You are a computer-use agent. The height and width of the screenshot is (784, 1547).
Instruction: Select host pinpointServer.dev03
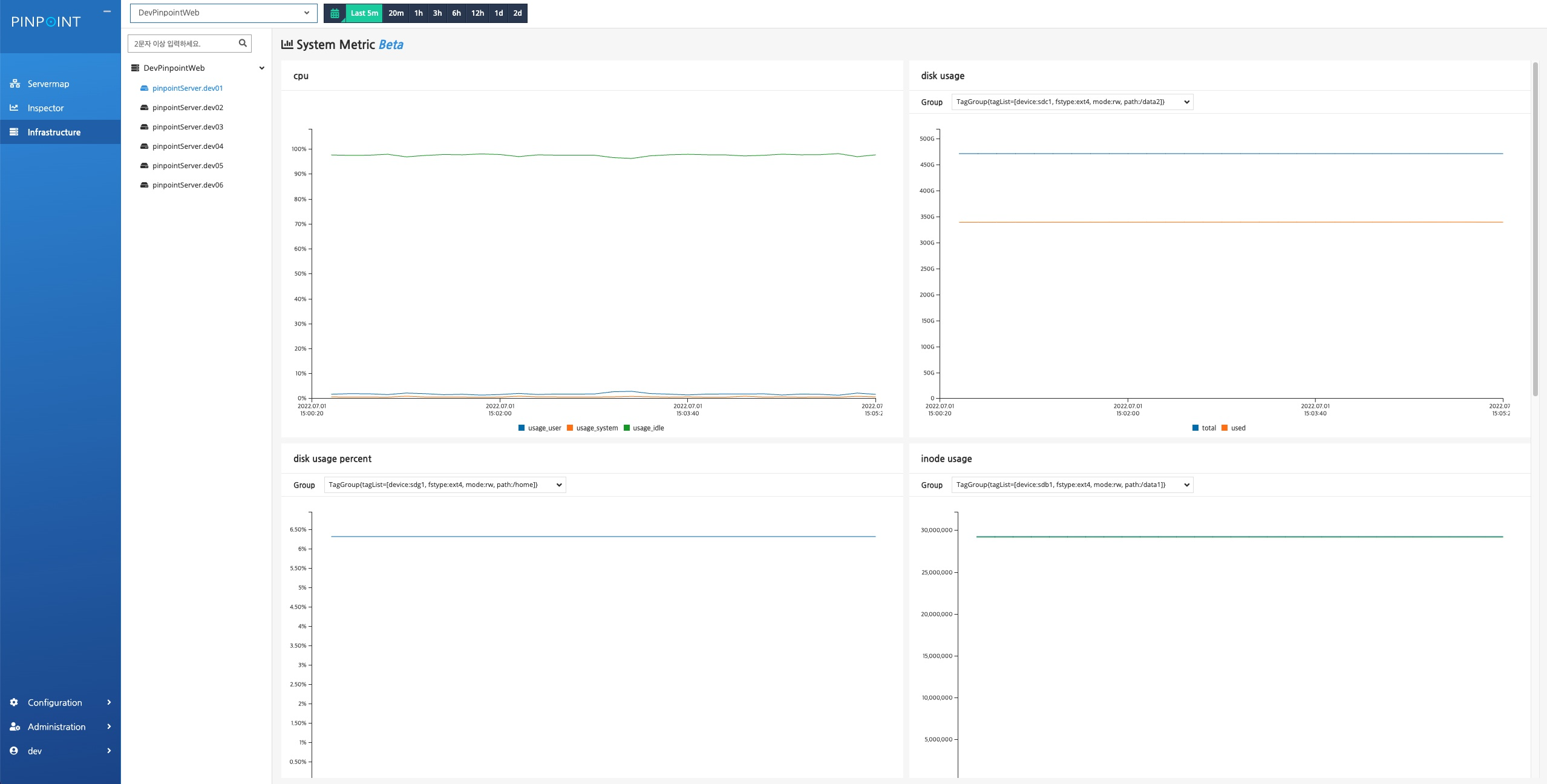point(188,127)
